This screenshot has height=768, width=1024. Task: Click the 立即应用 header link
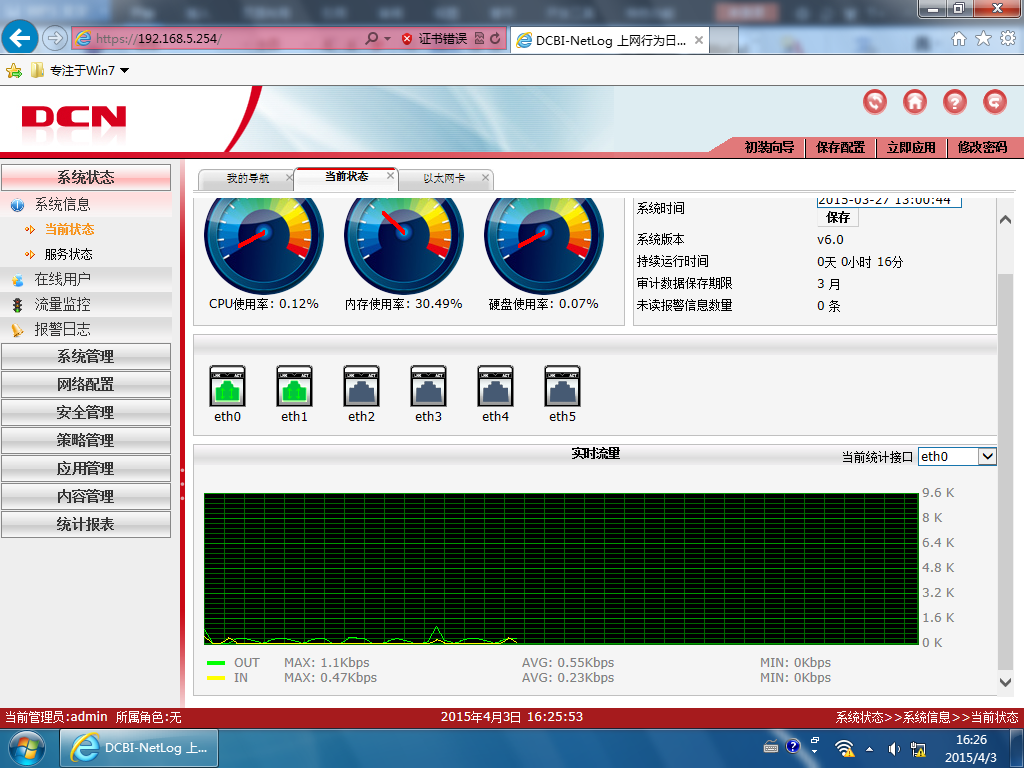click(x=910, y=148)
